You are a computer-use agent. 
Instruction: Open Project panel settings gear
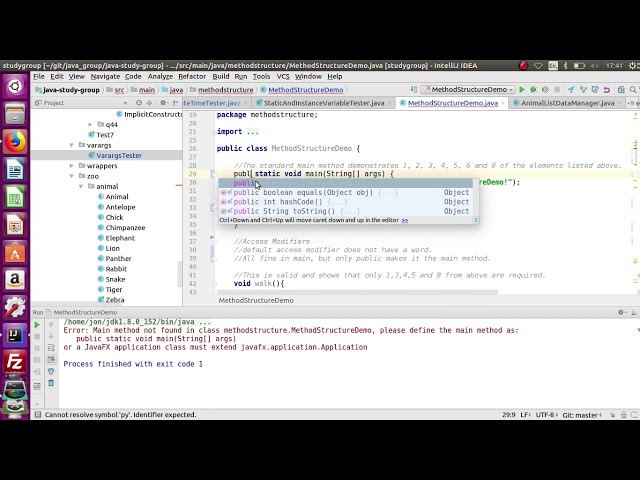163,103
